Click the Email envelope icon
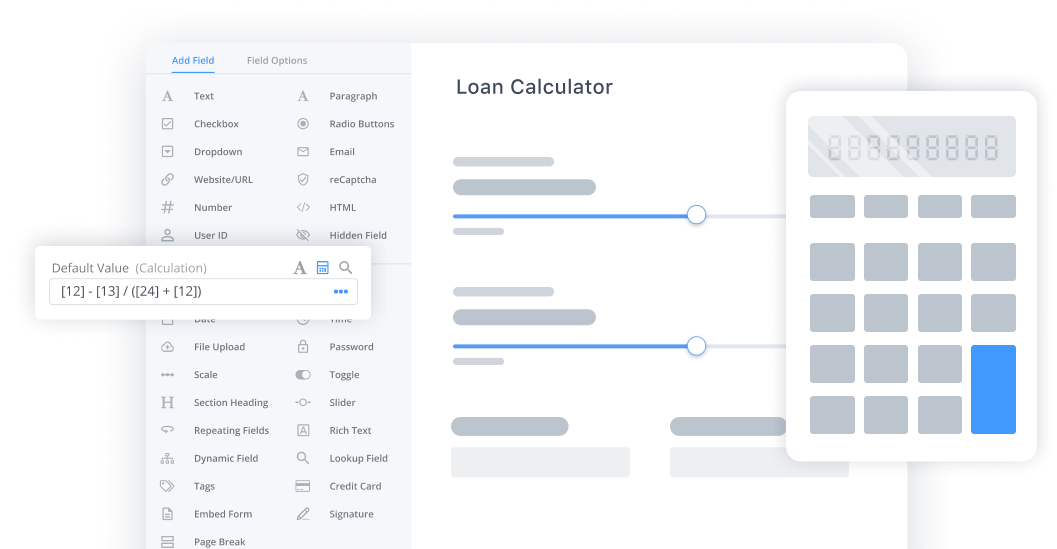This screenshot has width=1057, height=549. [x=303, y=152]
